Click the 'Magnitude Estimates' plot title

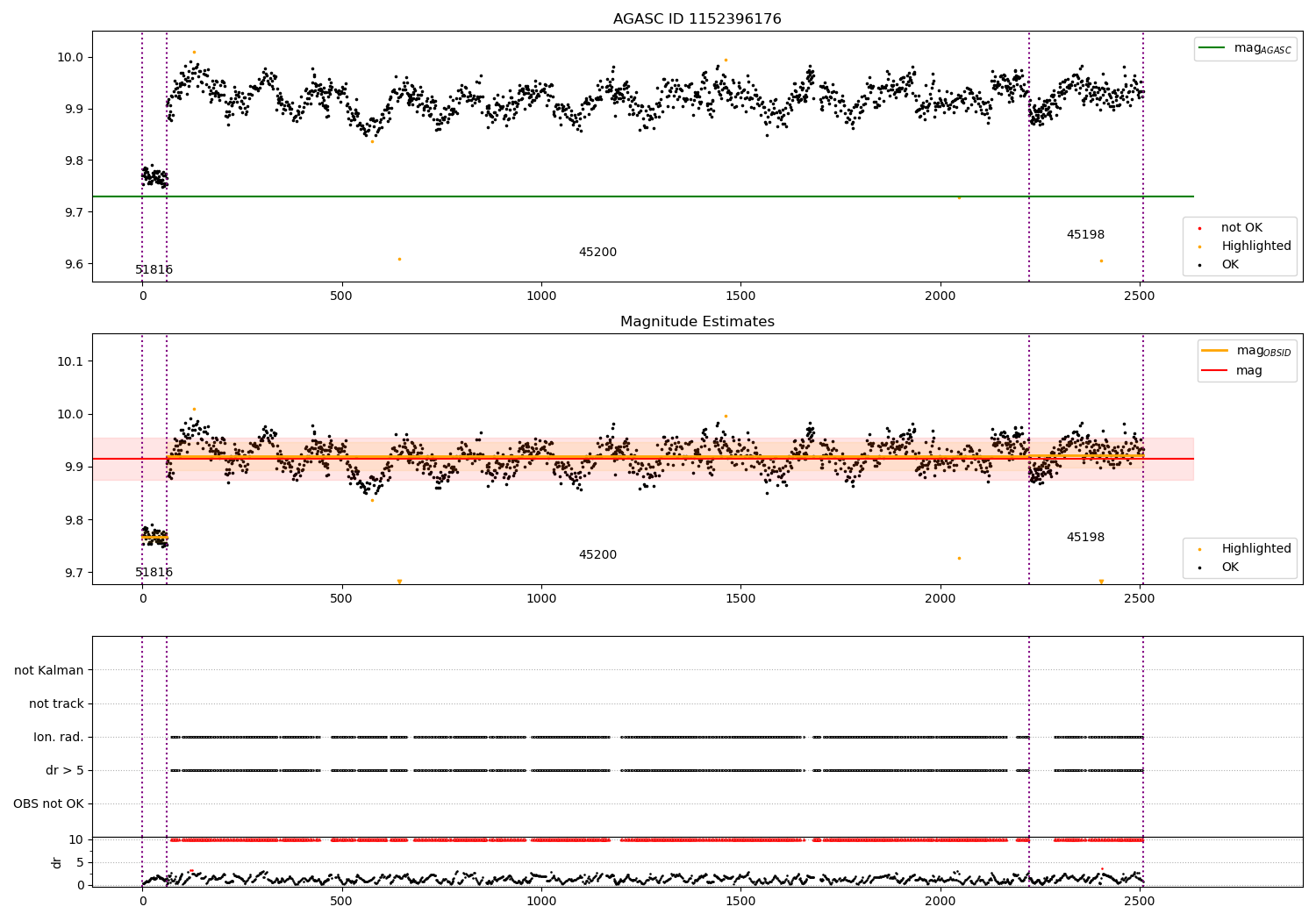697,322
